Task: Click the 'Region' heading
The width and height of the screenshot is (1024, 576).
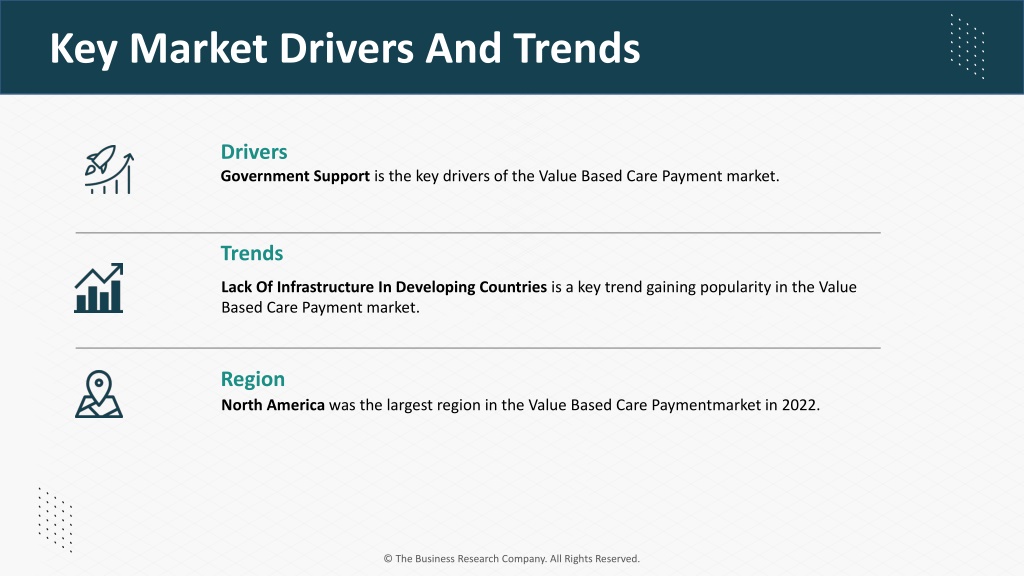Action: pos(253,379)
